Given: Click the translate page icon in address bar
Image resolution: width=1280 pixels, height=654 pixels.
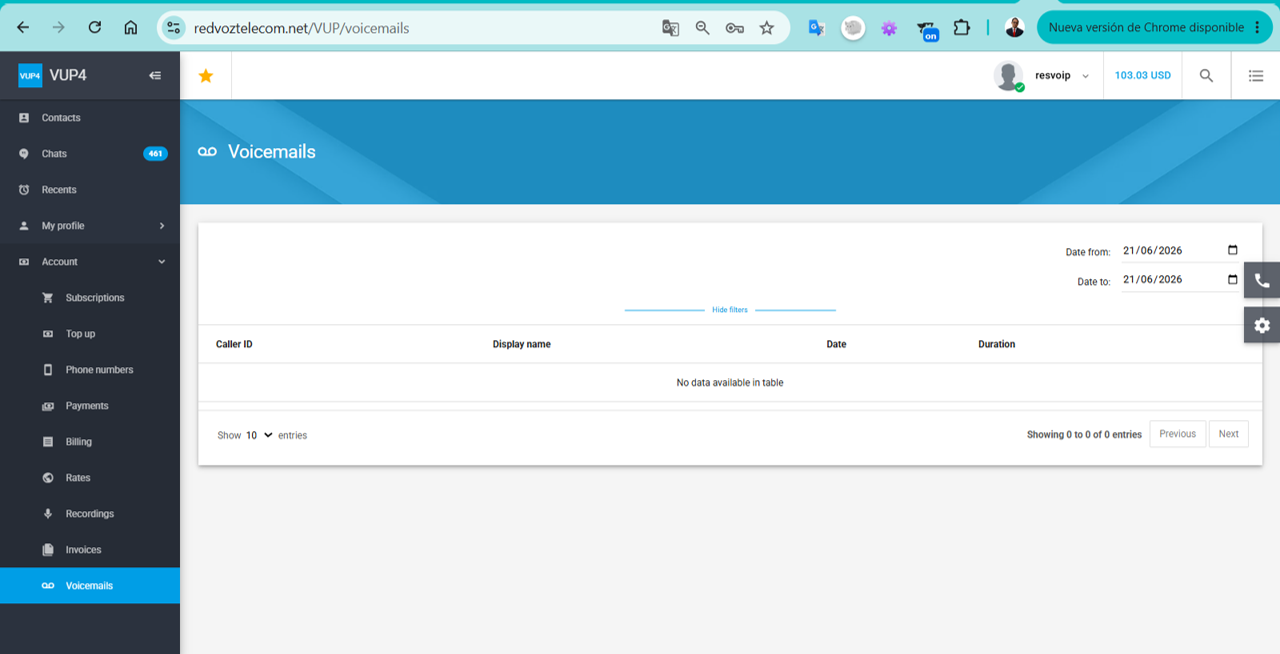Looking at the screenshot, I should coord(671,28).
